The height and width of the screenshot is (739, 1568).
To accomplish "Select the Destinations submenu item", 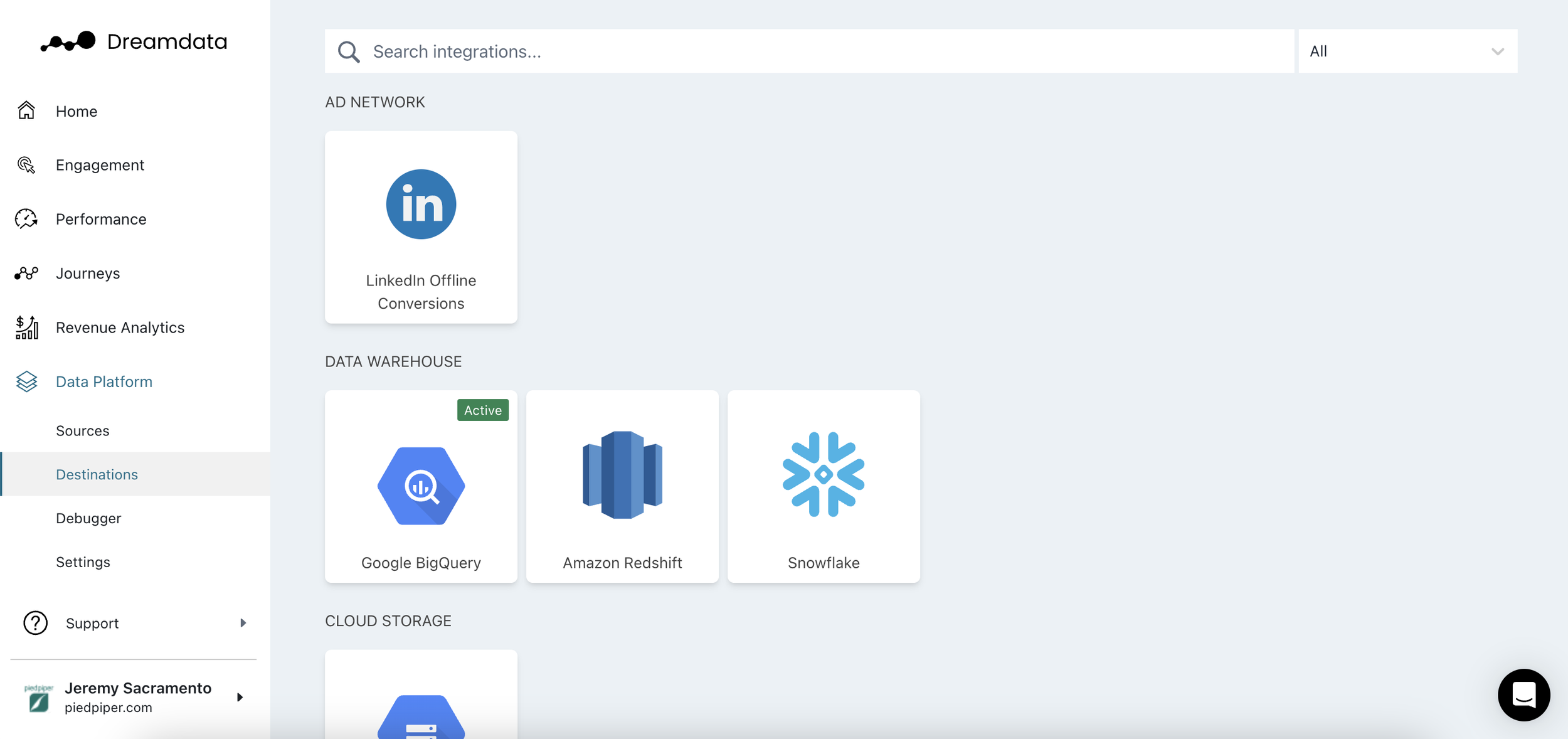I will [x=135, y=474].
